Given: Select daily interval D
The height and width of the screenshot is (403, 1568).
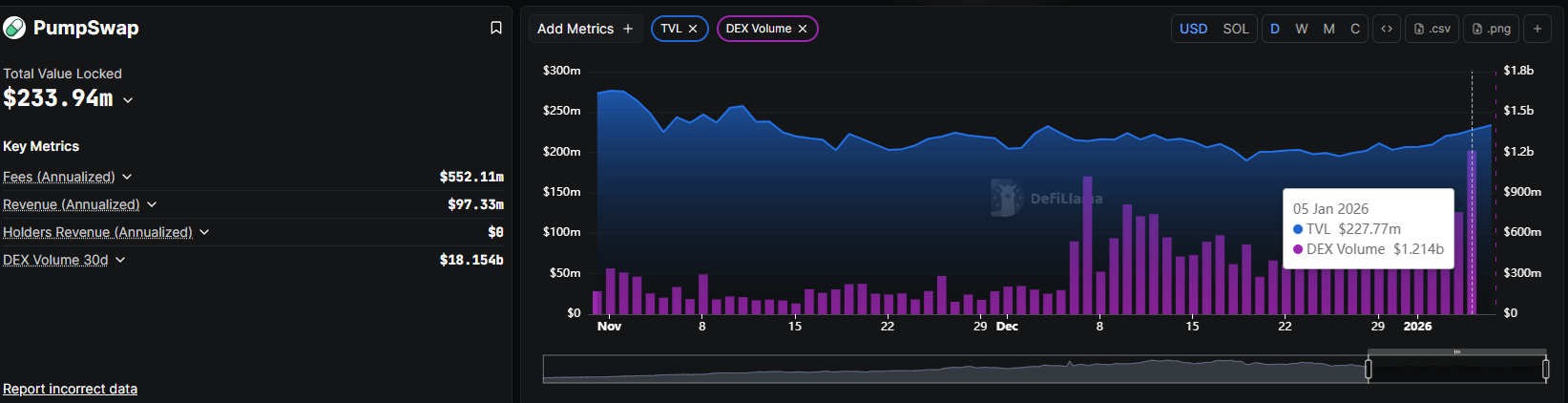Looking at the screenshot, I should 1275,29.
